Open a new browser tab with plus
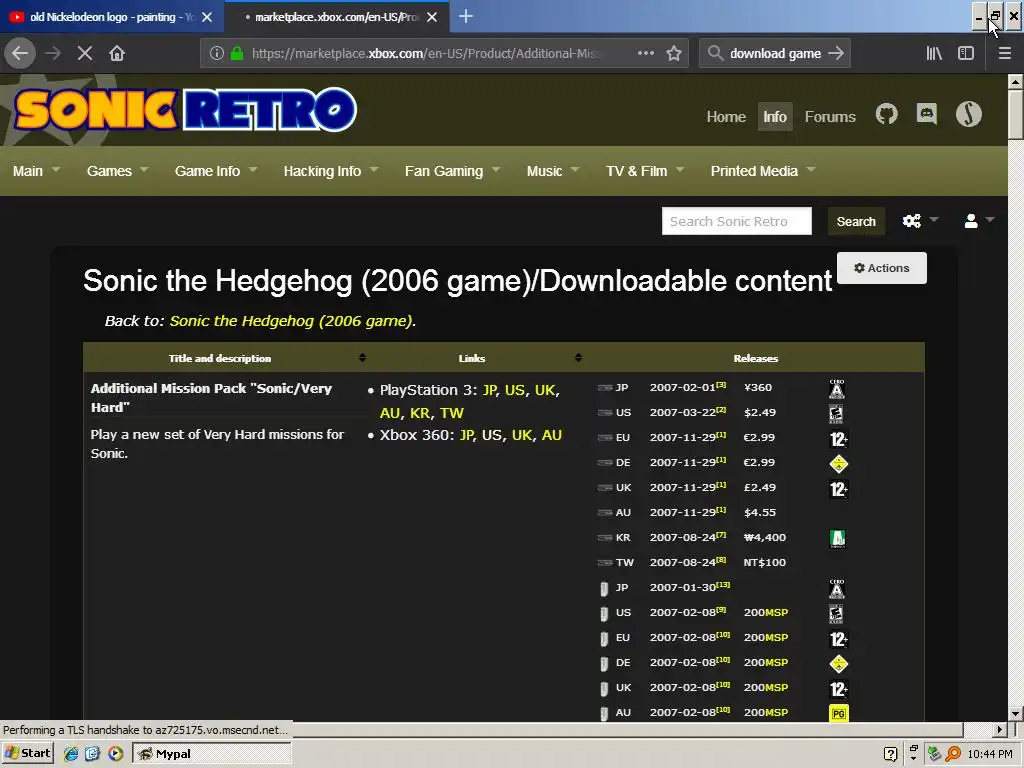 [466, 16]
